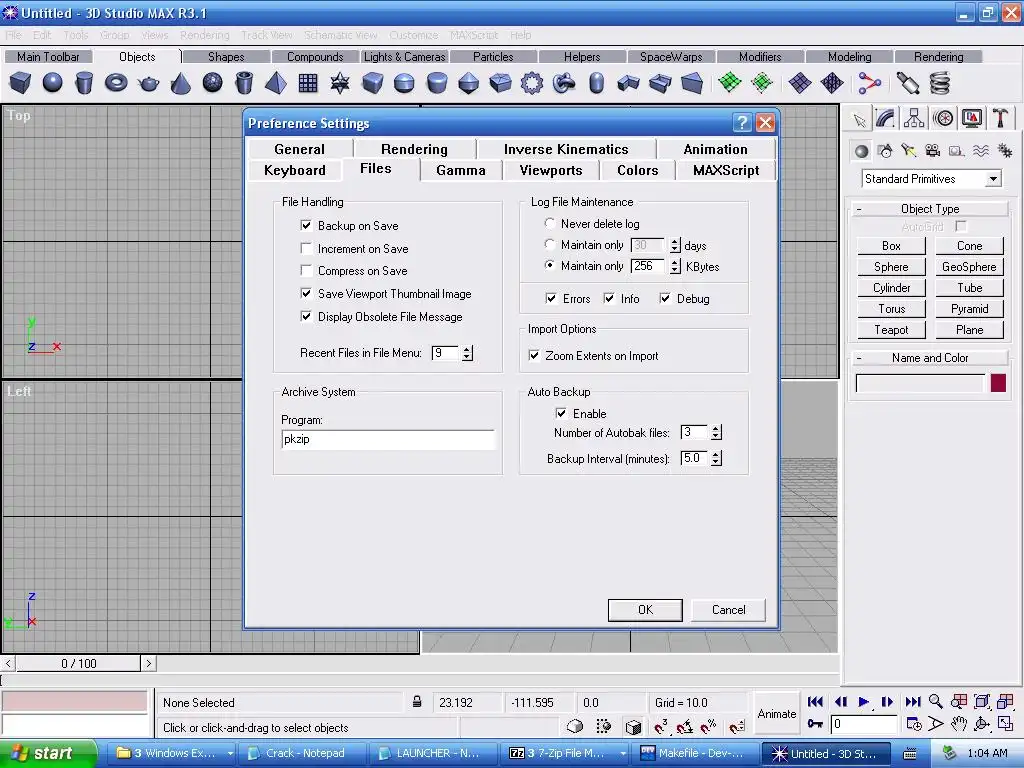Viewport: 1024px width, 768px height.
Task: Switch to the Rendering preferences tab
Action: (414, 149)
